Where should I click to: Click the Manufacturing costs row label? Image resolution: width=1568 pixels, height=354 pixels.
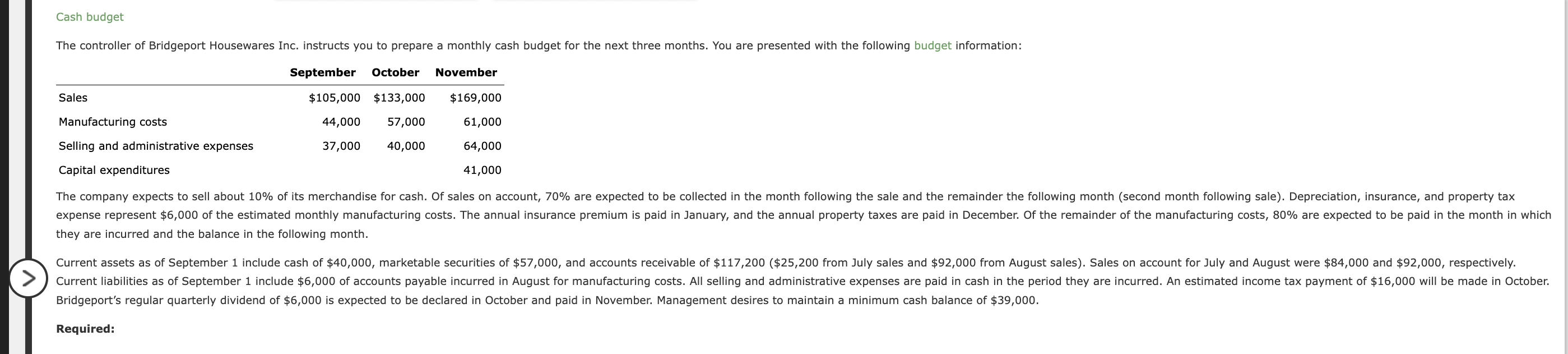tap(113, 122)
